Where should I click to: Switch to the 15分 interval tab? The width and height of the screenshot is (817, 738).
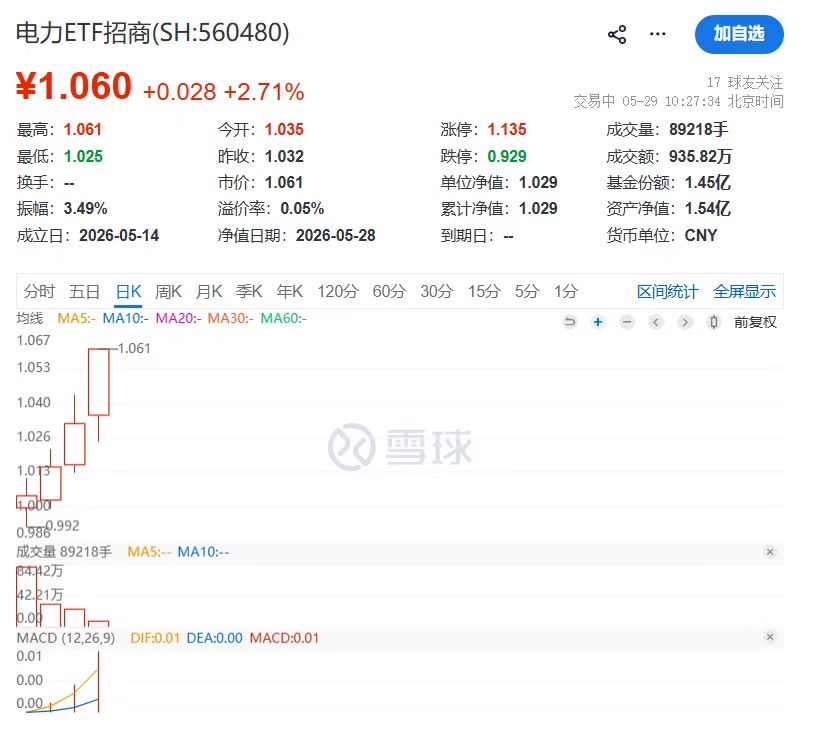click(x=484, y=291)
